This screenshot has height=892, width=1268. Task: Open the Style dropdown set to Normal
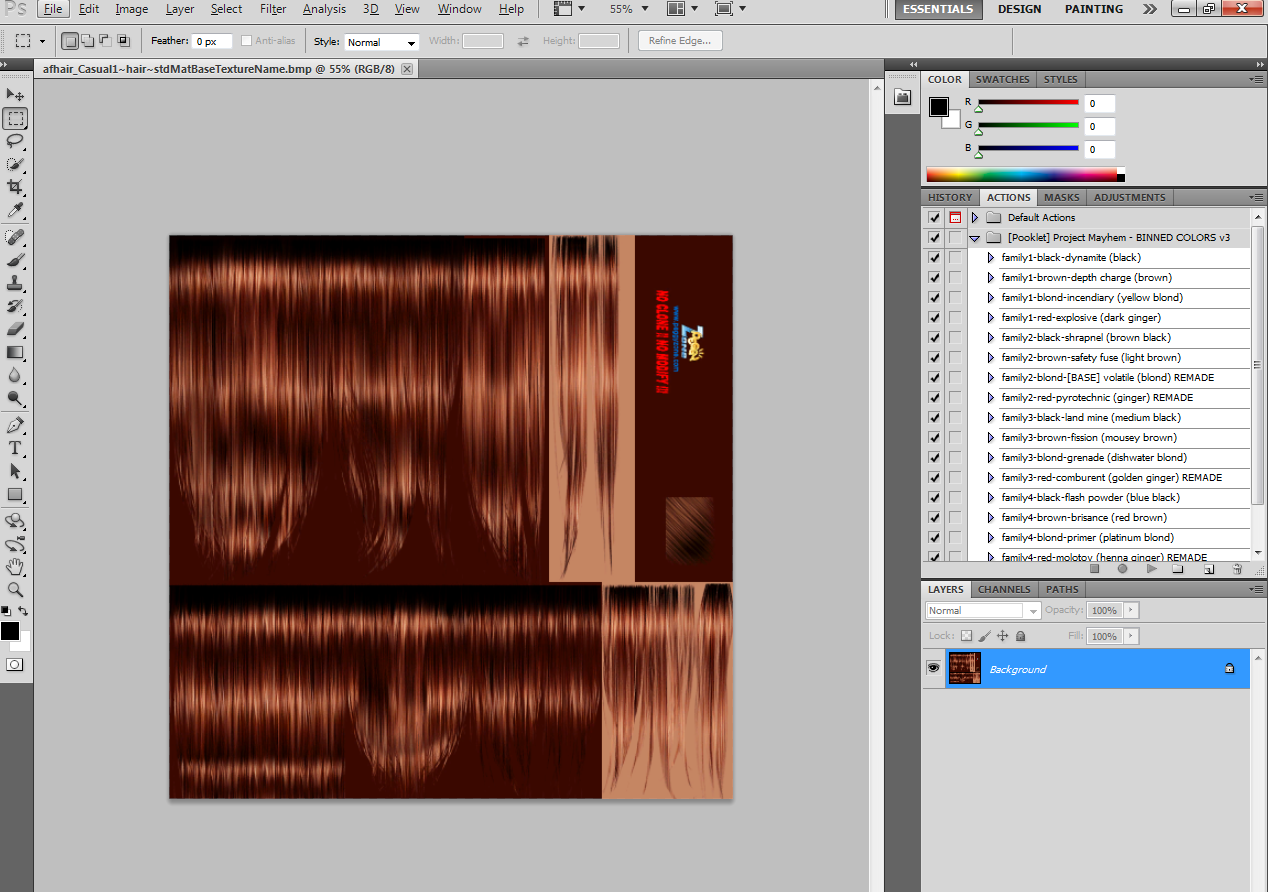pyautogui.click(x=382, y=42)
